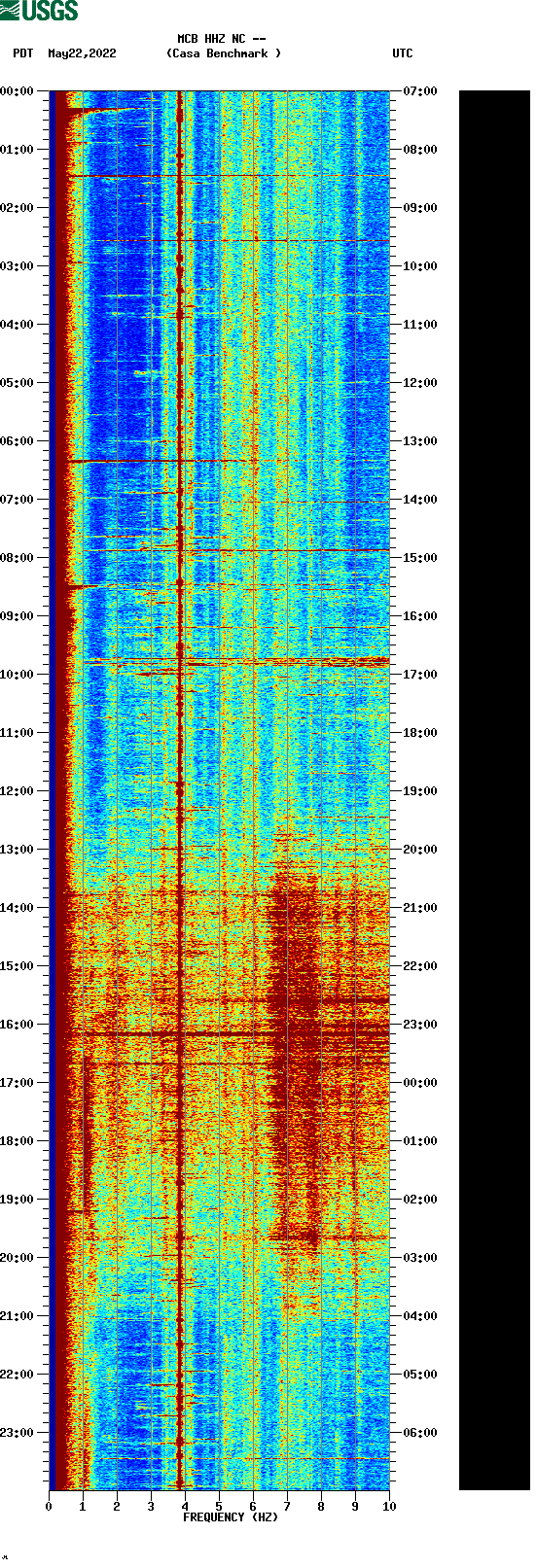The image size is (537, 1568).
Task: Click the UTC axis label '05:00'
Action: 420,1375
